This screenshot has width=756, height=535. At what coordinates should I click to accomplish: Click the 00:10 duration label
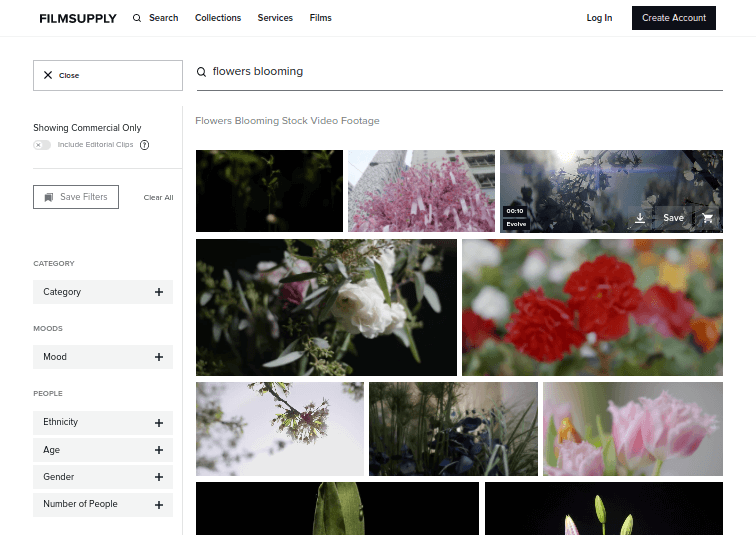[515, 211]
